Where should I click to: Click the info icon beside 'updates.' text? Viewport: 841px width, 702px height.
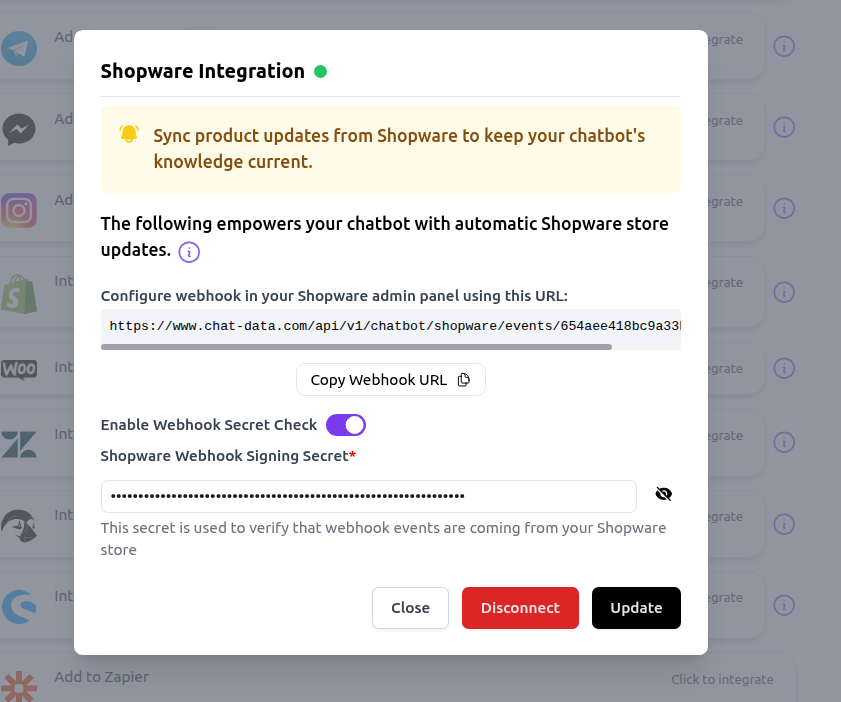189,252
